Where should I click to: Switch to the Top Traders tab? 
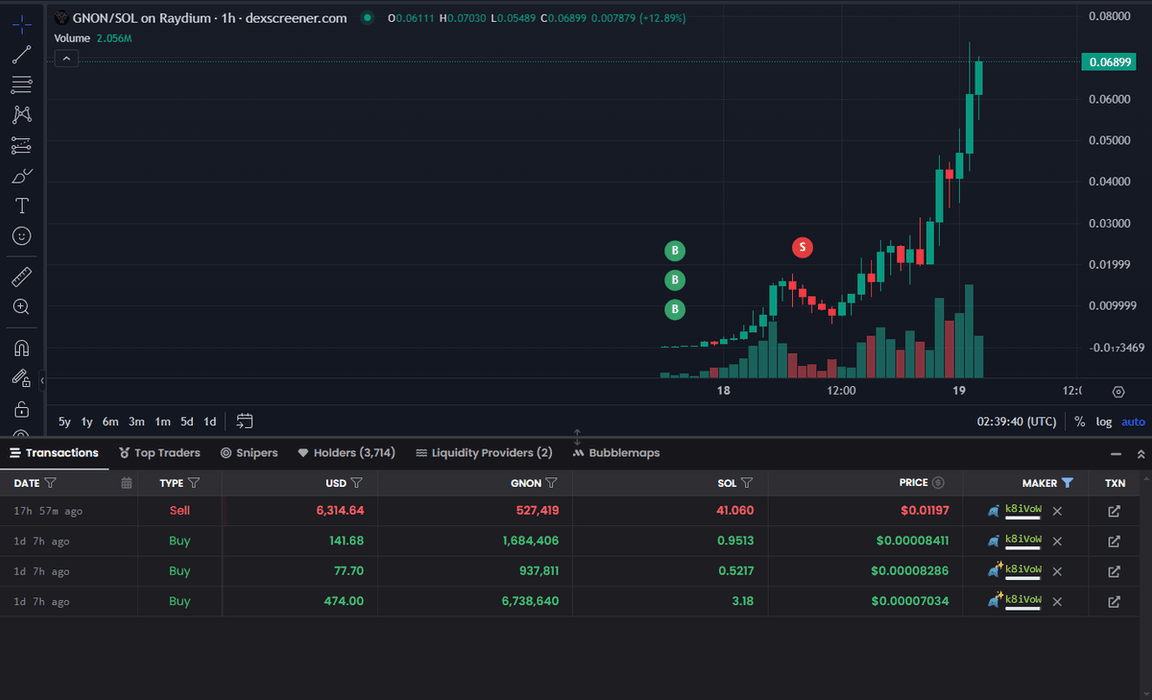(159, 453)
